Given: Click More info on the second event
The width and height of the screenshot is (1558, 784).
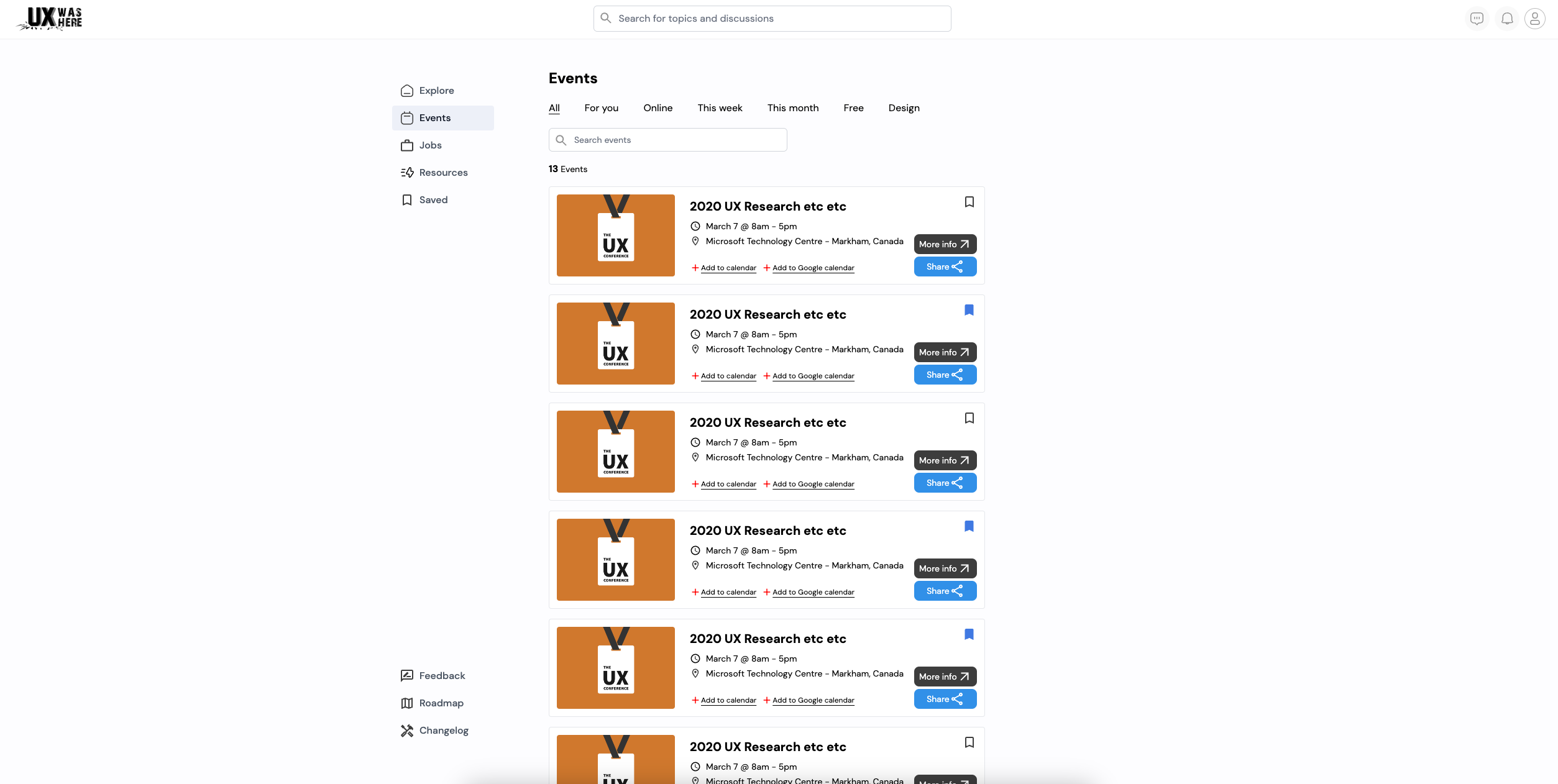Looking at the screenshot, I should [x=945, y=352].
